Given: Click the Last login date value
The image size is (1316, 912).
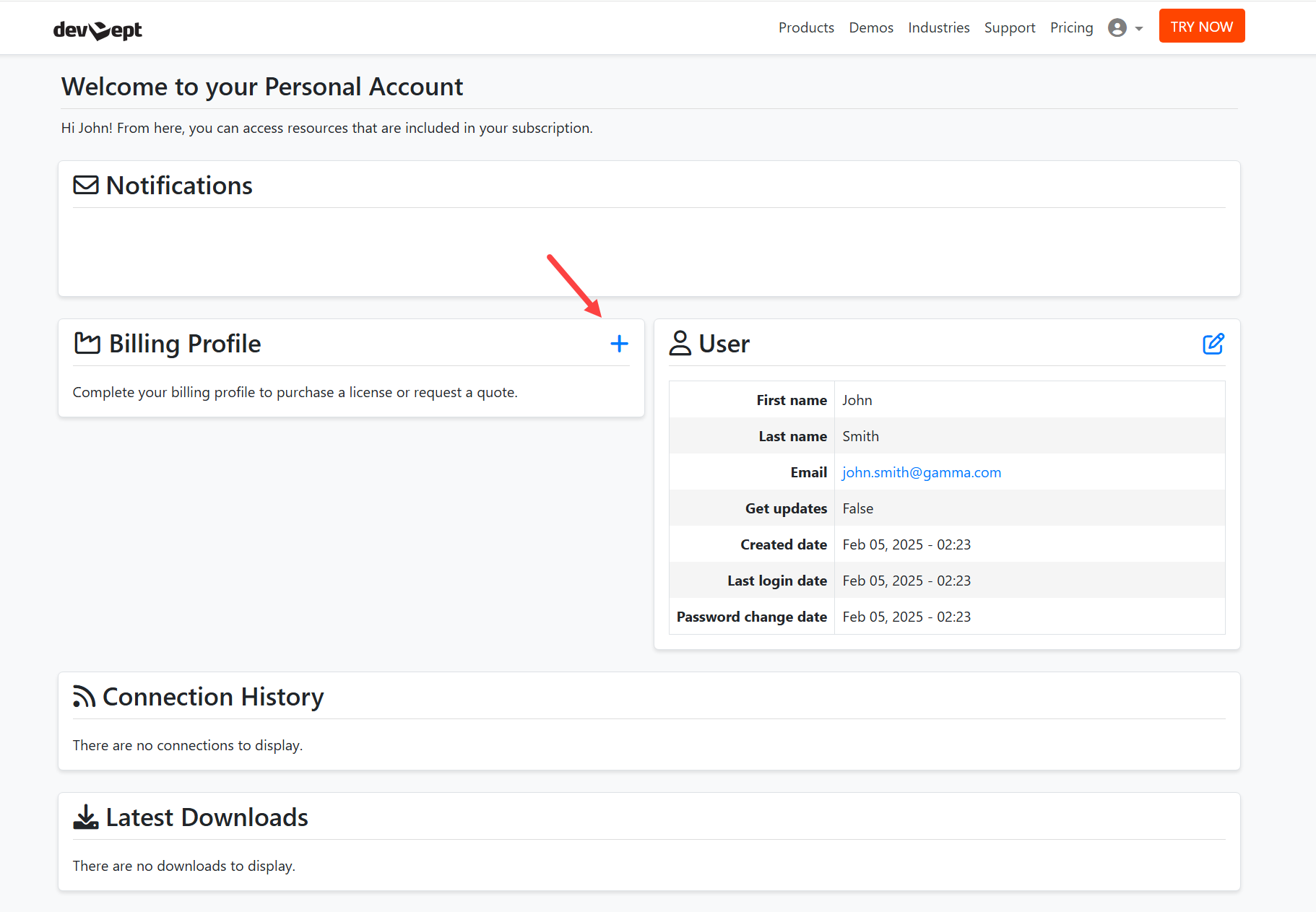Looking at the screenshot, I should 906,581.
